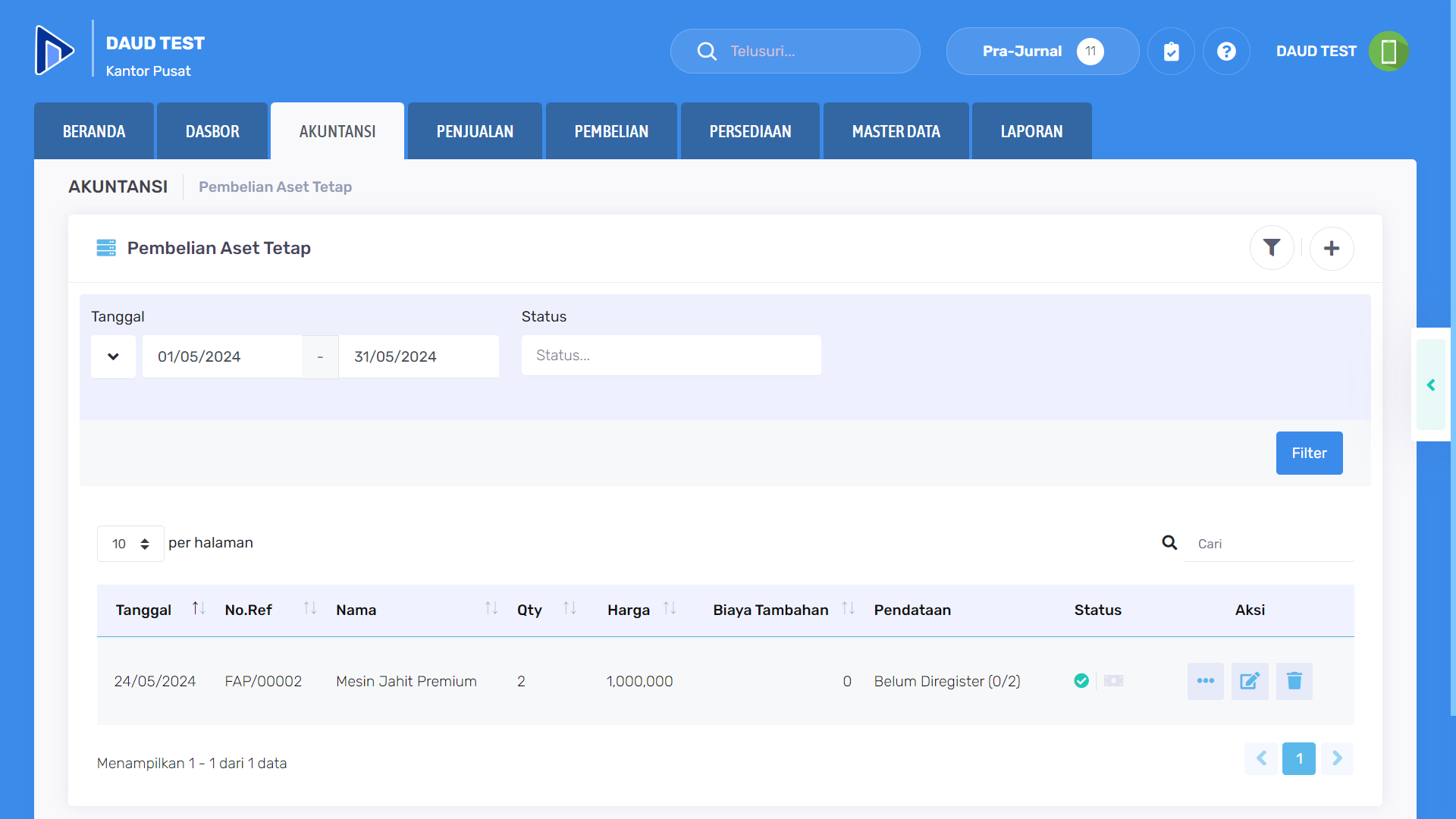Screen dimensions: 1456x819
Task: Click the Pra-Jurnal count badge 11
Action: tap(1090, 51)
